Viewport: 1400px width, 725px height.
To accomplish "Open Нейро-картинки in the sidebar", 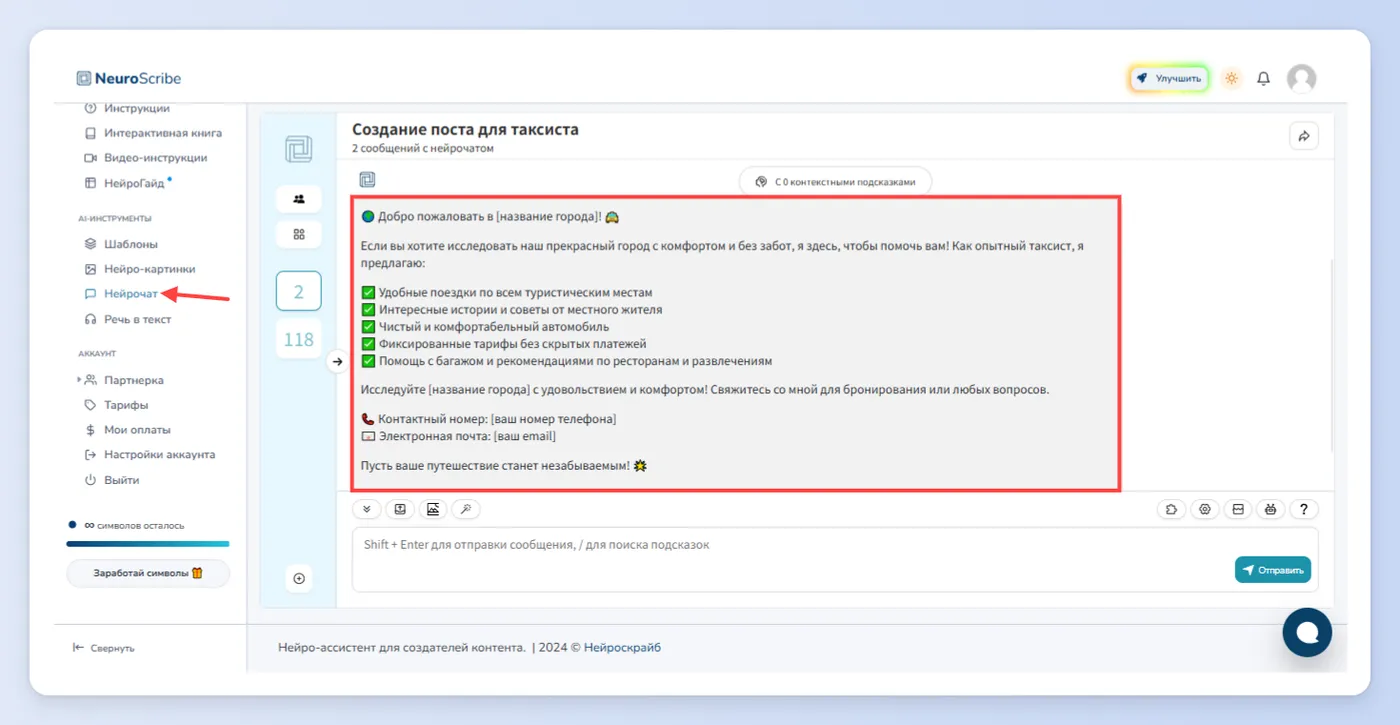I will tap(140, 269).
